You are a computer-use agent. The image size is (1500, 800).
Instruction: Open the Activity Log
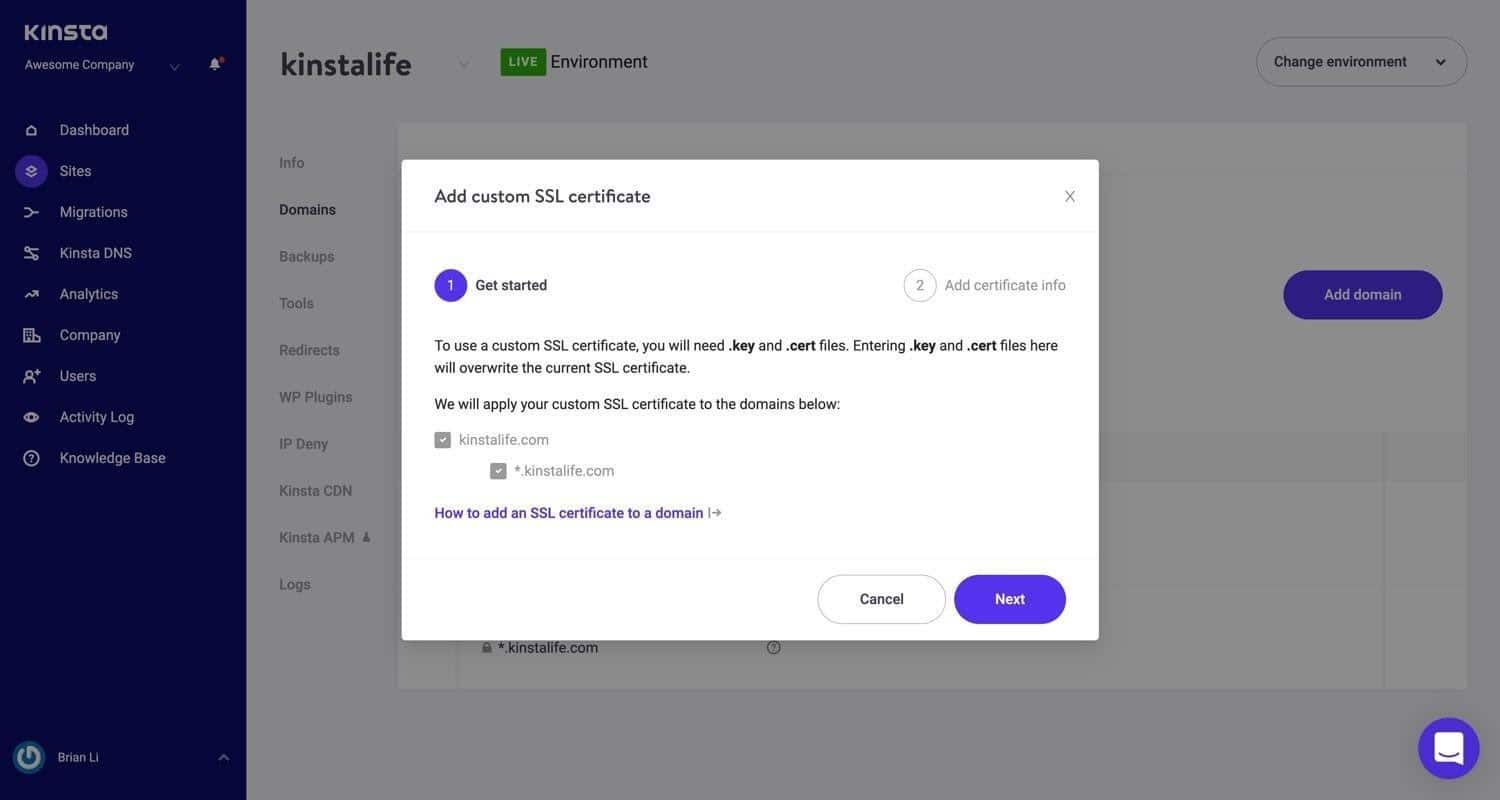[x=97, y=416]
